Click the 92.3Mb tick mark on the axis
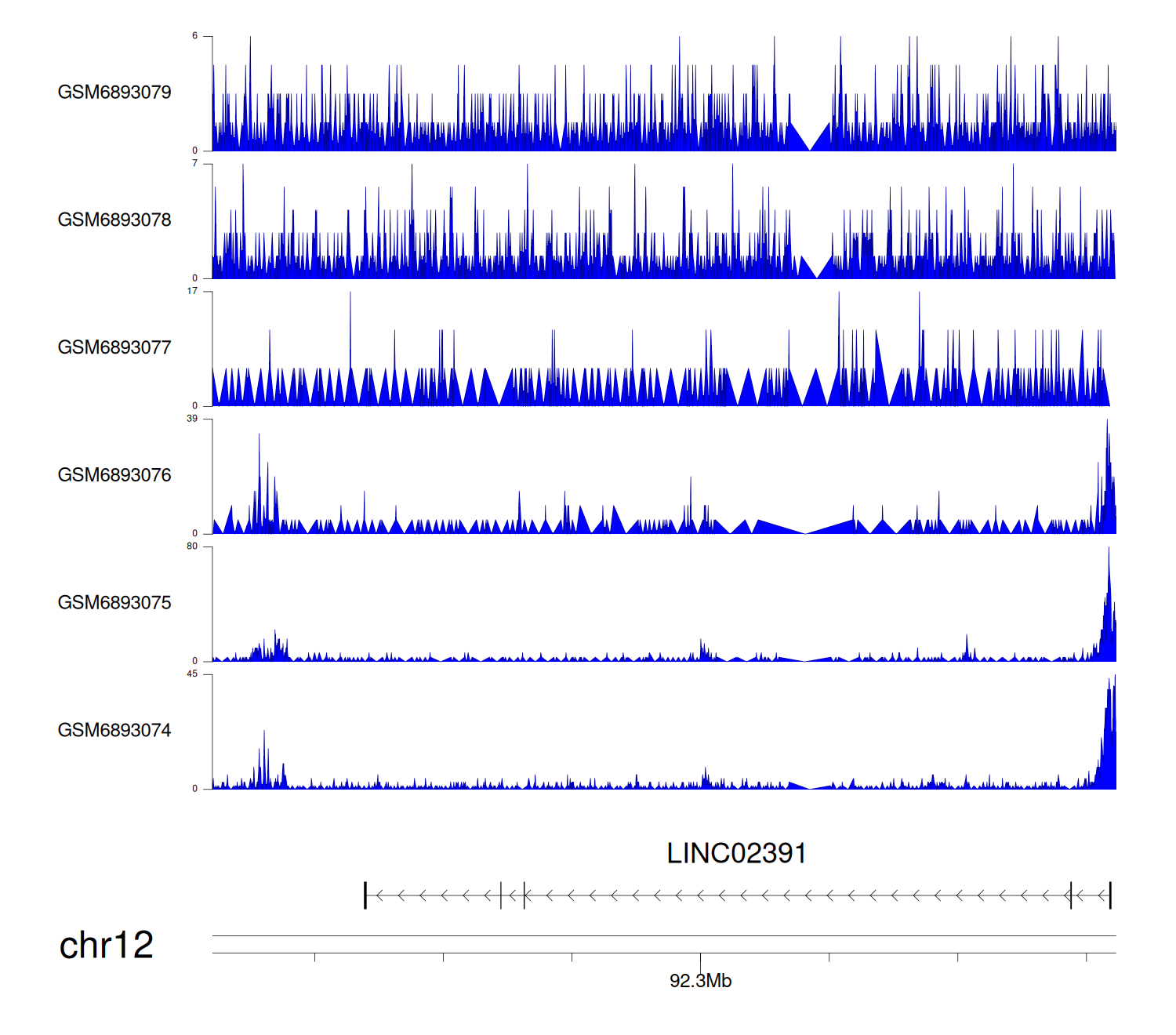This screenshot has height=1035, width=1176. coord(700,960)
